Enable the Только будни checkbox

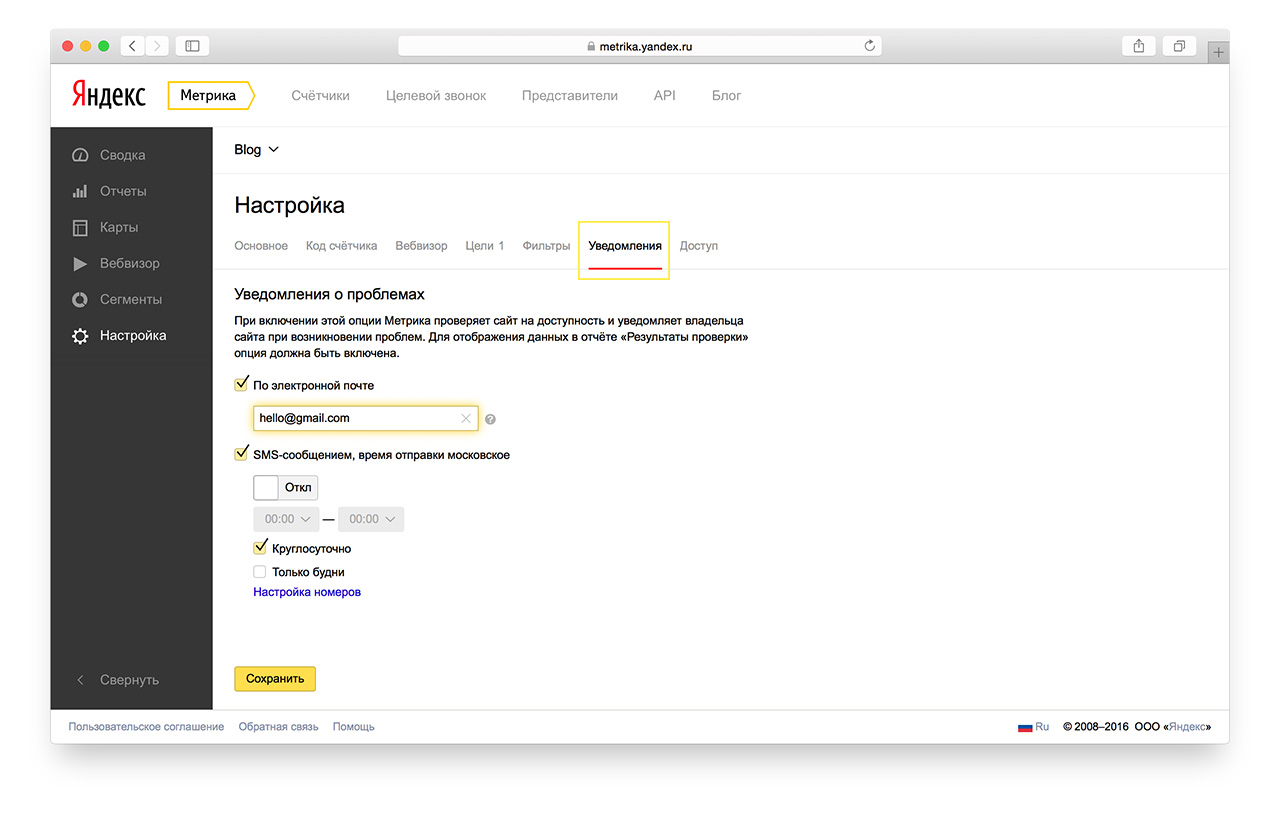(x=260, y=572)
